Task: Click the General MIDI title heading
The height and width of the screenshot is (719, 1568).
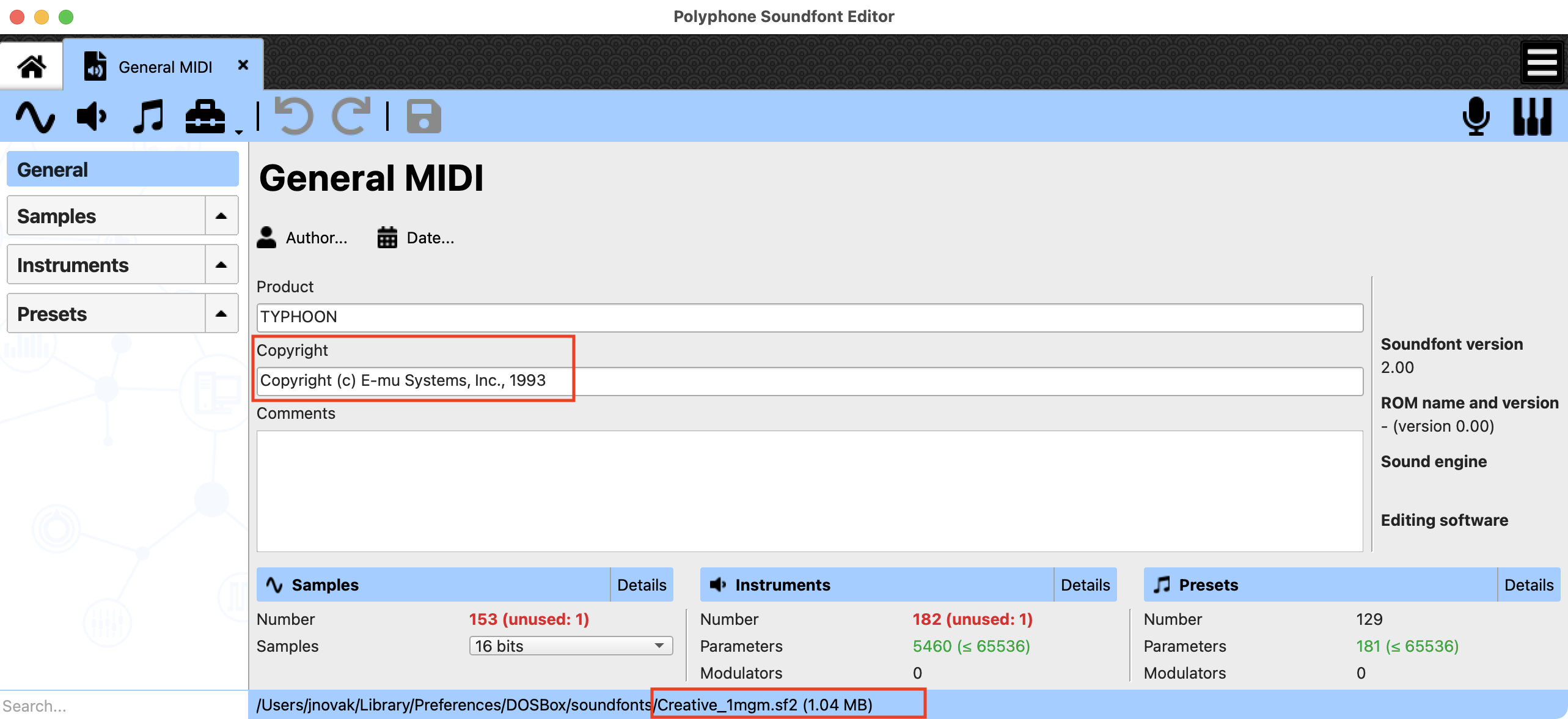Action: [x=372, y=178]
